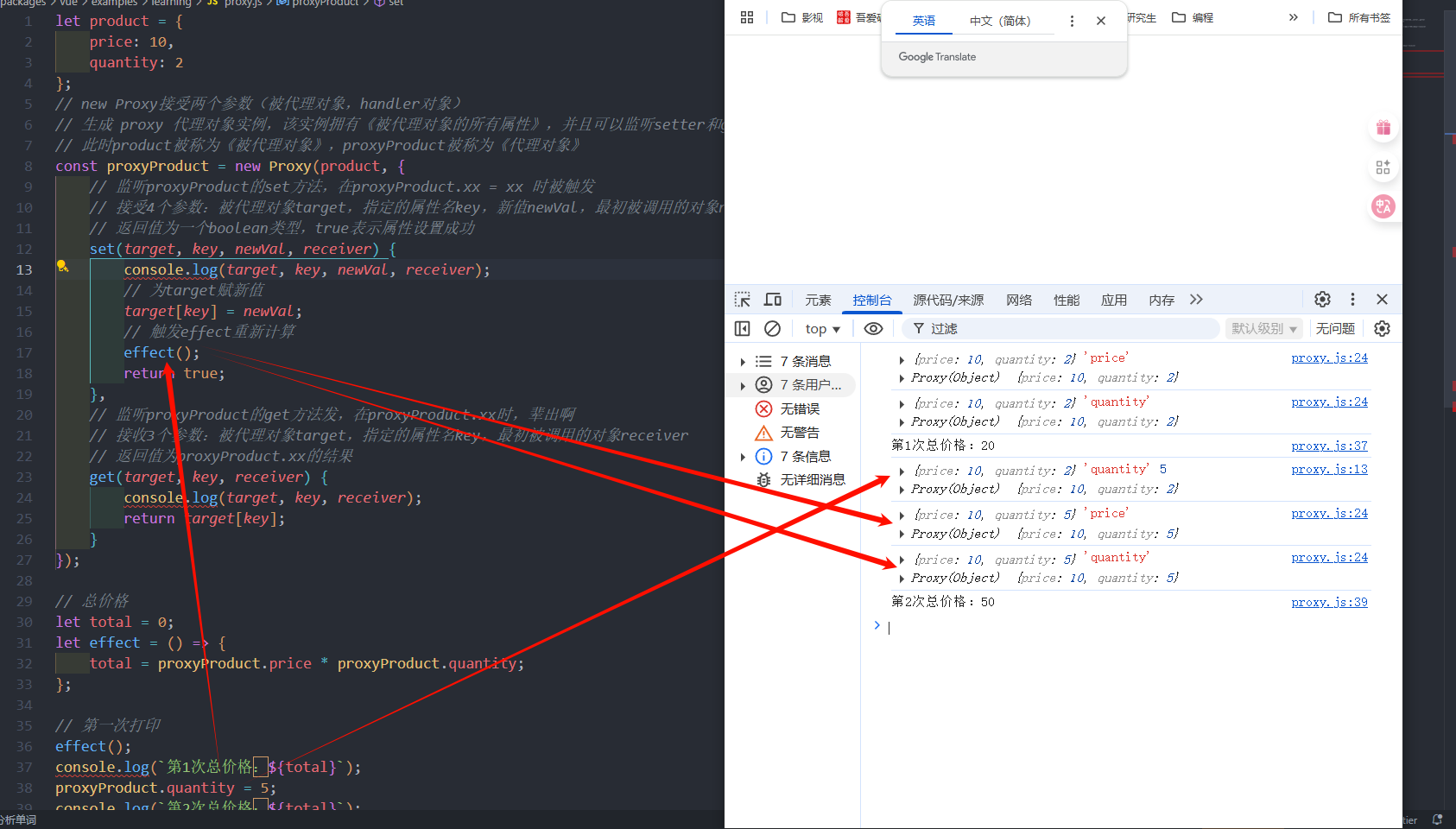Viewport: 1456px width, 829px height.
Task: Toggle the device toolbar emulation icon
Action: (773, 300)
